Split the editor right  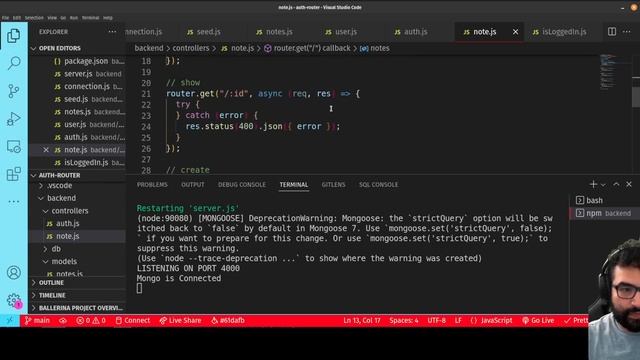point(611,31)
